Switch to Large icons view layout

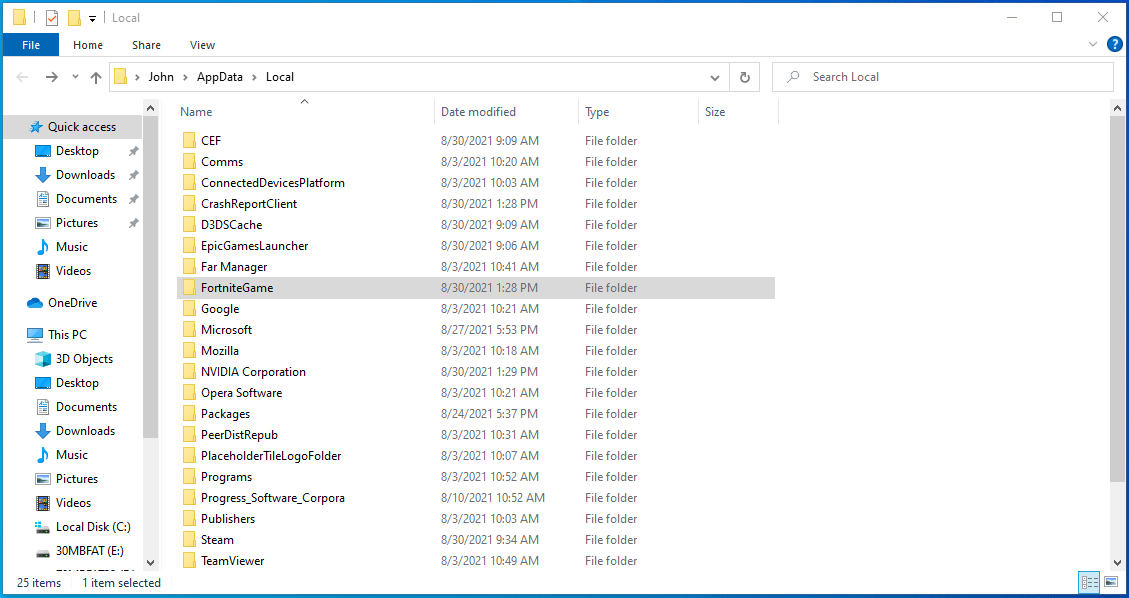pos(1110,582)
